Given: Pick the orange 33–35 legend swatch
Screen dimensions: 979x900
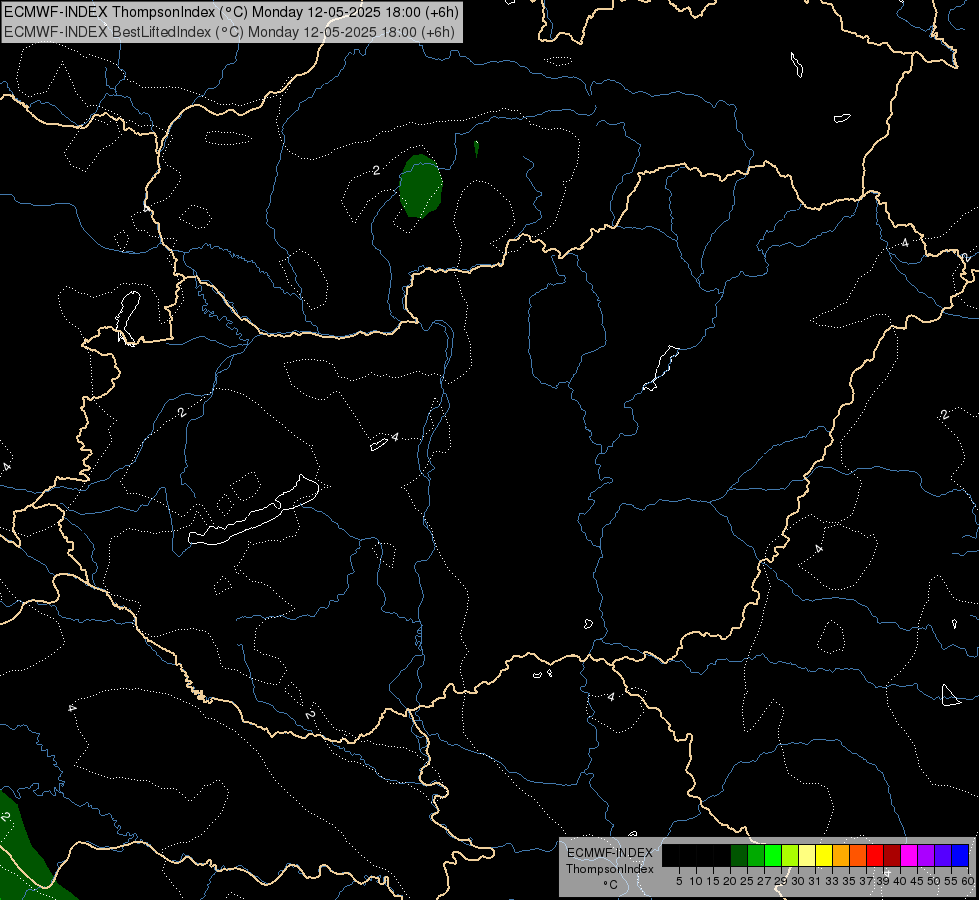Looking at the screenshot, I should tap(841, 855).
